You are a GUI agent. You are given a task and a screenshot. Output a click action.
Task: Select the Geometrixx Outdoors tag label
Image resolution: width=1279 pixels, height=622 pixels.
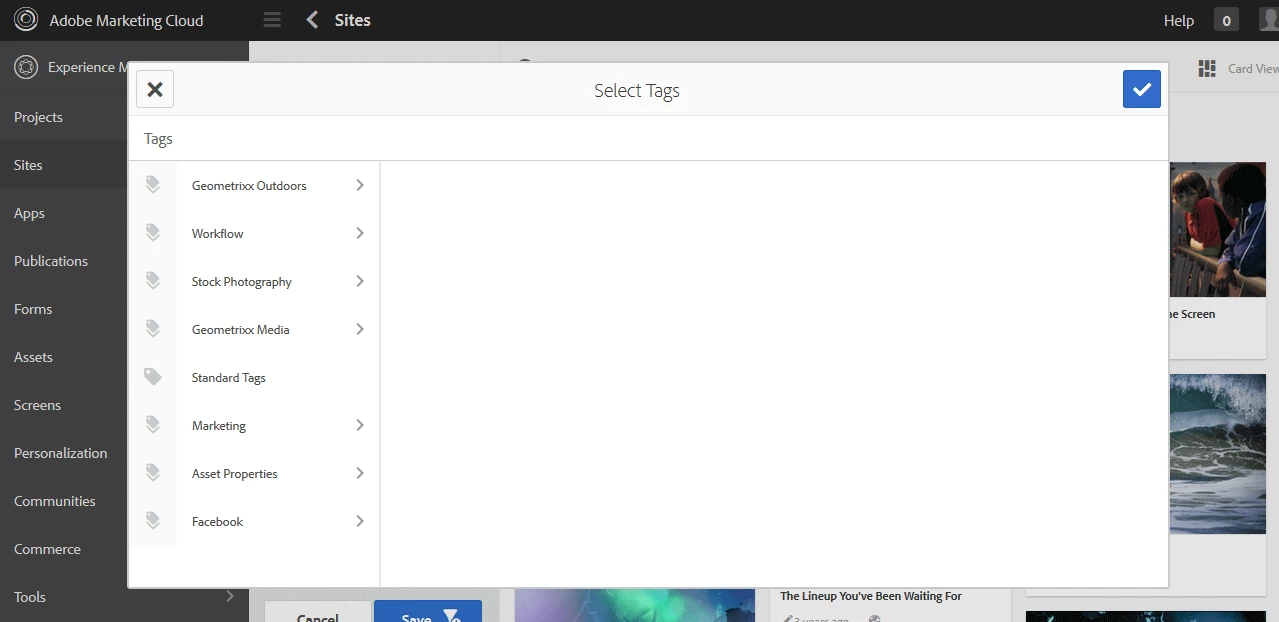pos(249,186)
